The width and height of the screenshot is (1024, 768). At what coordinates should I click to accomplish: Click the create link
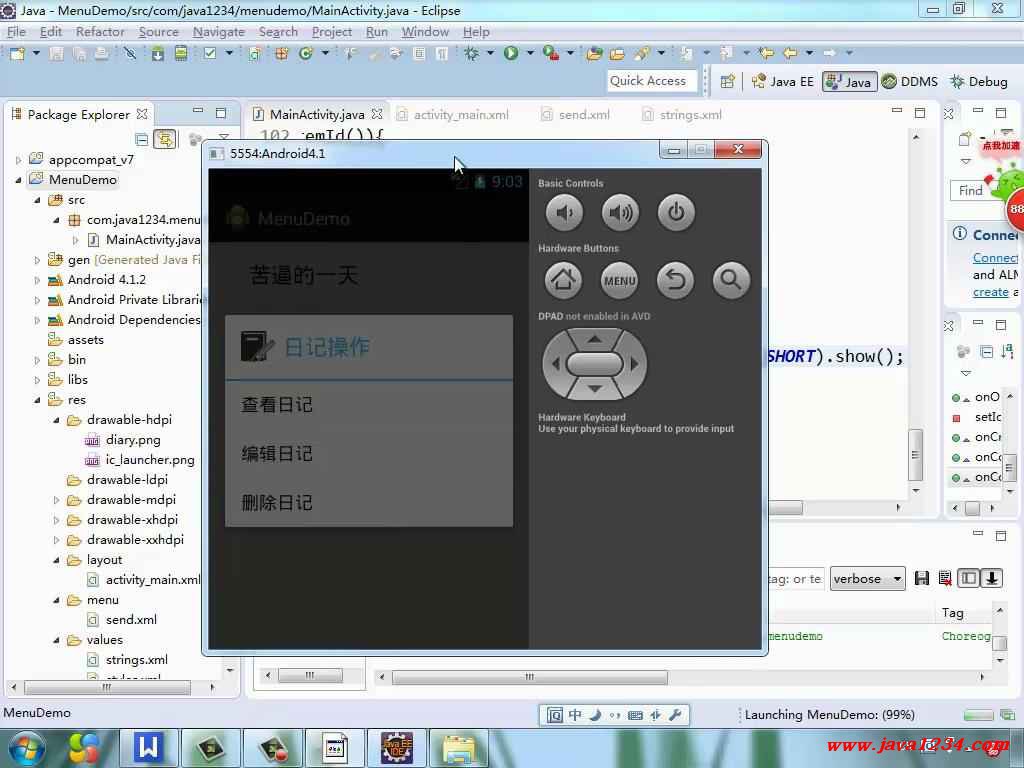[x=991, y=292]
